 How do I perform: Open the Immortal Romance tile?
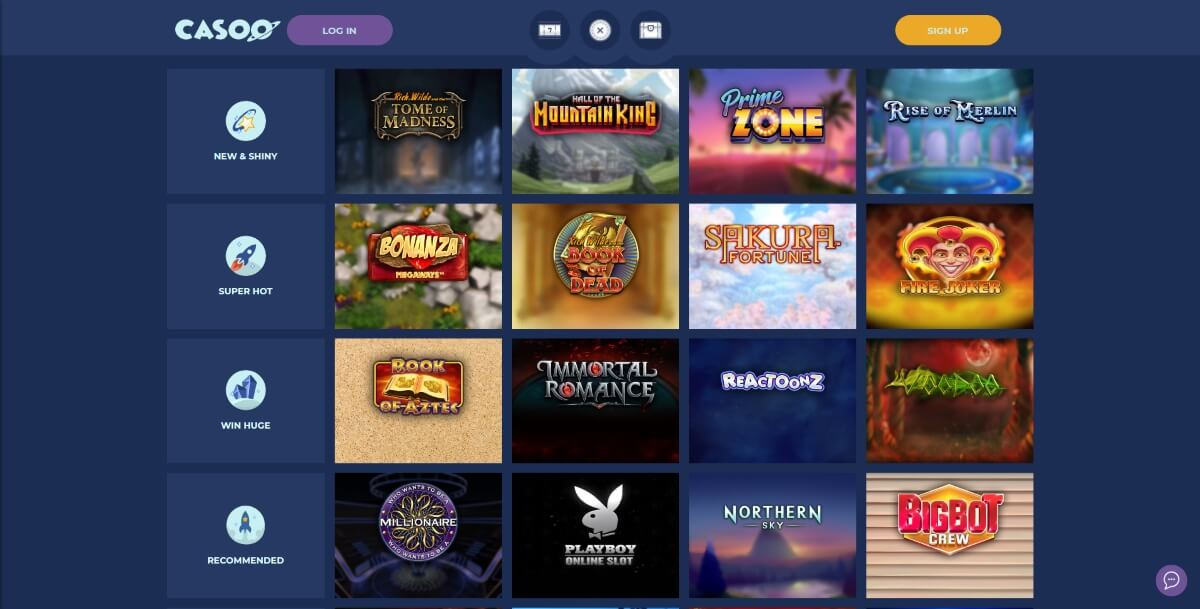[595, 400]
